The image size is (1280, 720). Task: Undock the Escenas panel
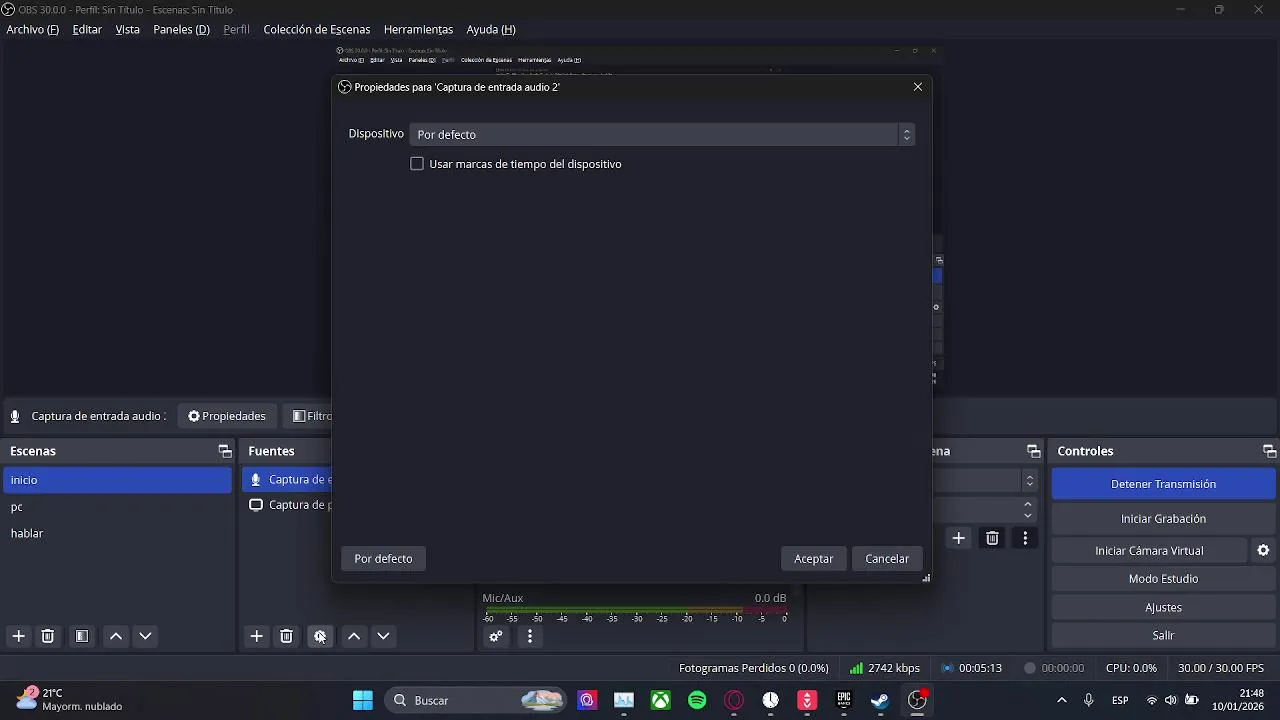click(225, 451)
